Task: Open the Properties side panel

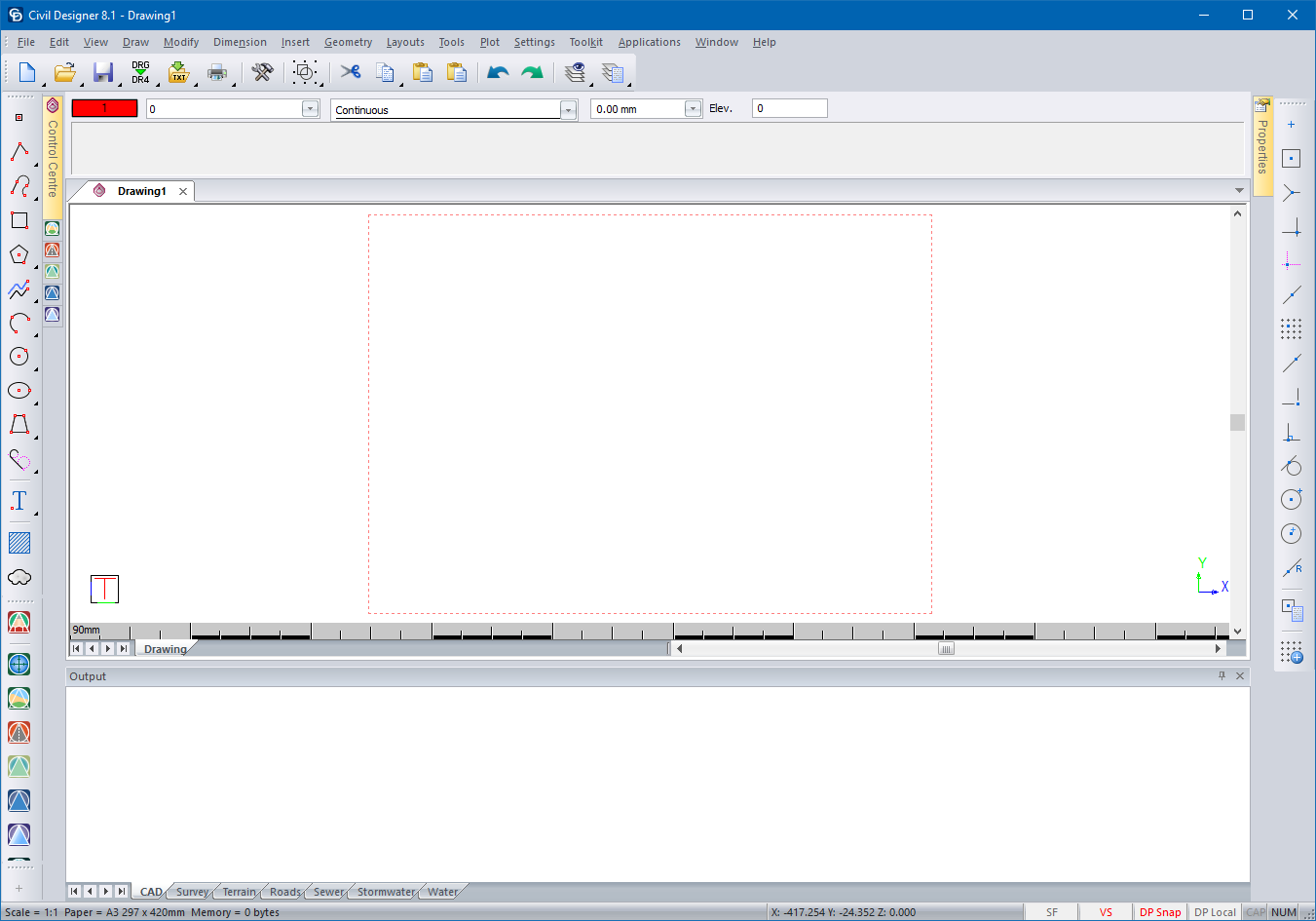Action: click(x=1262, y=146)
